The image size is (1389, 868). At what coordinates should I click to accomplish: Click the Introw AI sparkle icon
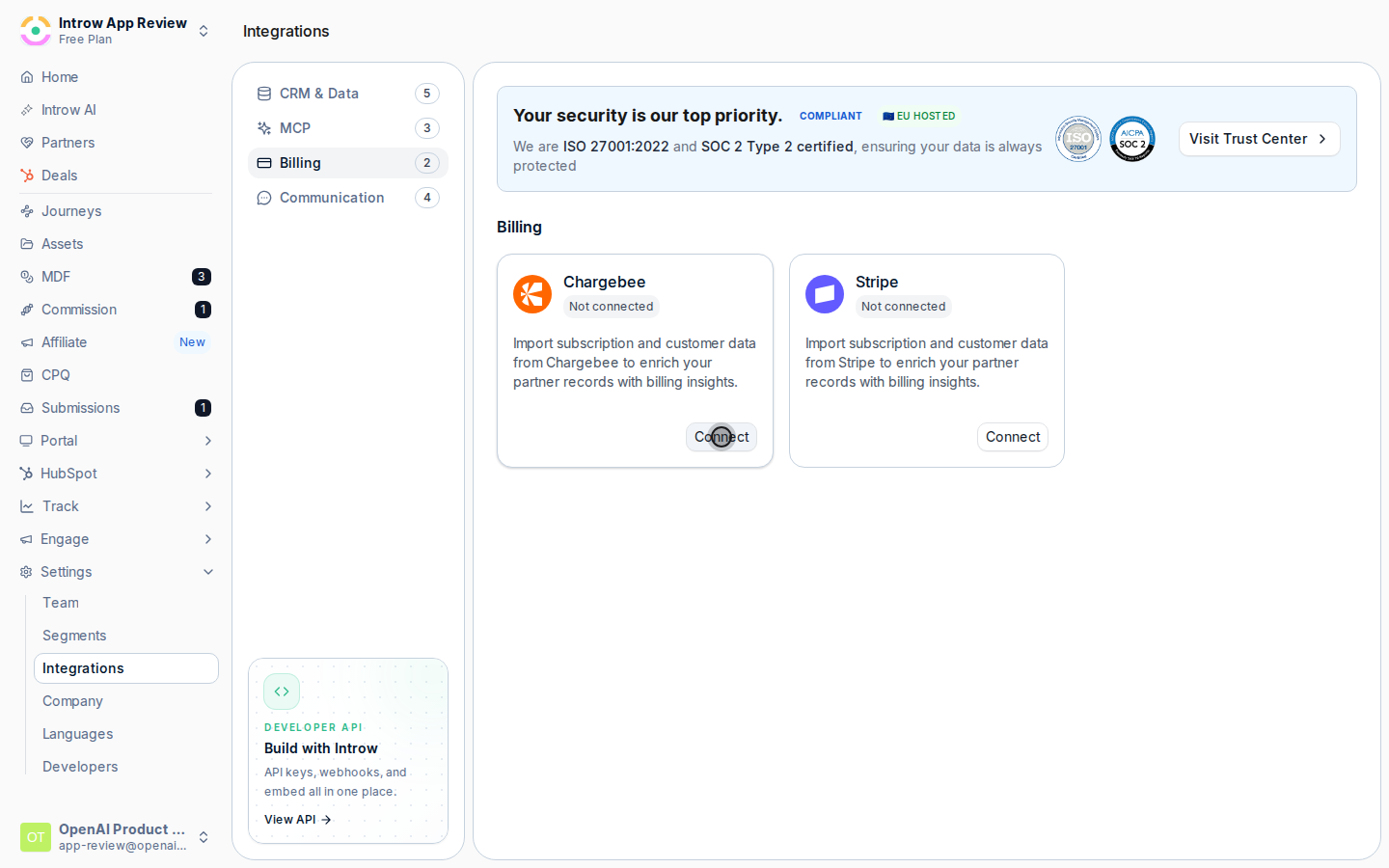[x=27, y=110]
